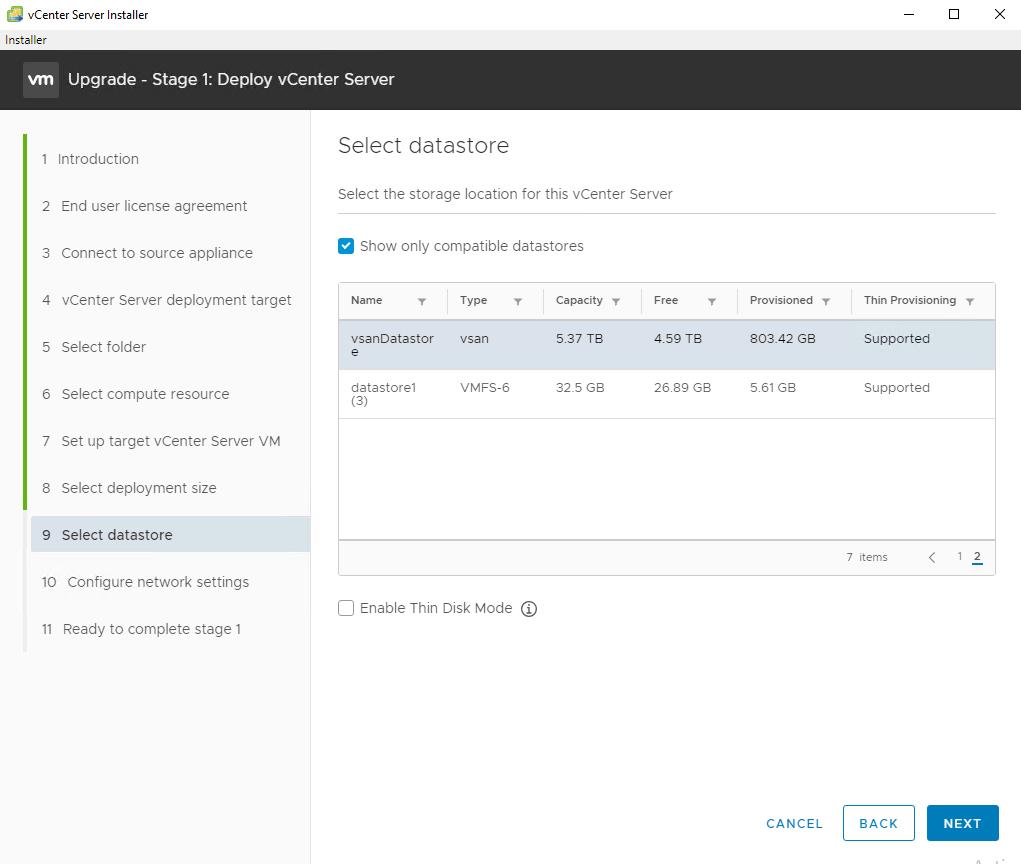Click the Type column filter icon

[518, 301]
